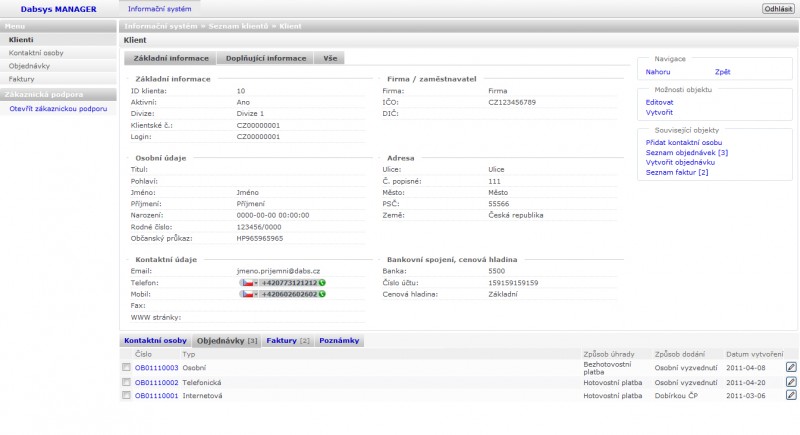This screenshot has width=800, height=435.
Task: Open order number OB01110002 link
Action: pyautogui.click(x=156, y=382)
